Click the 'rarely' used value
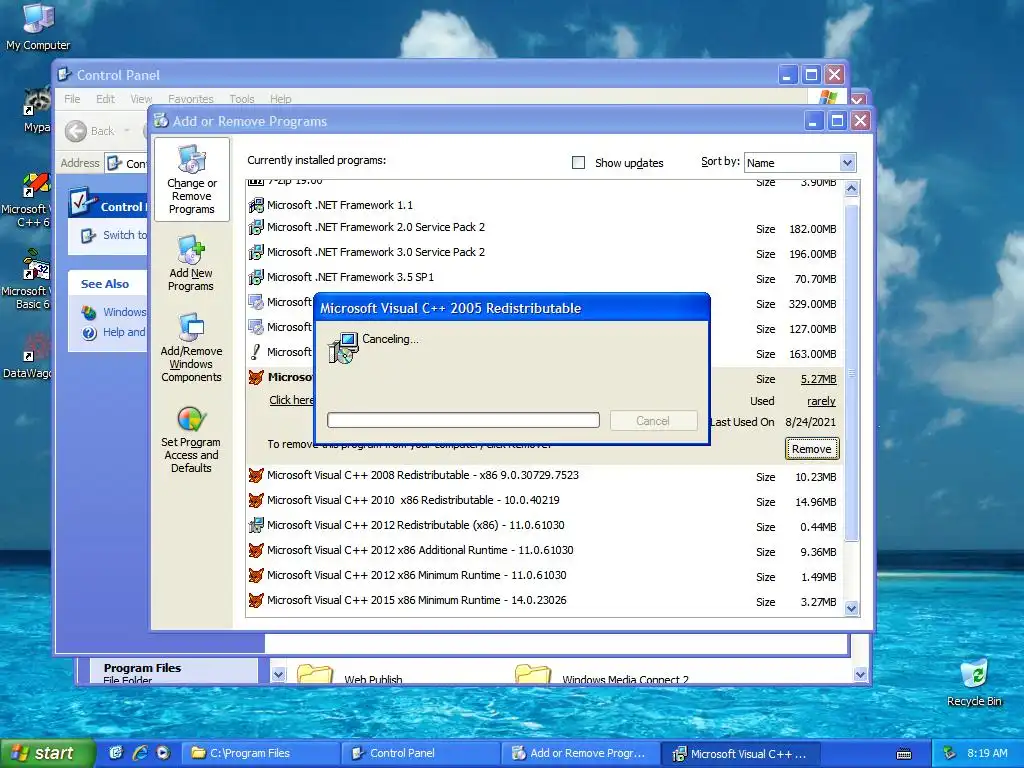The height and width of the screenshot is (768, 1024). click(x=821, y=401)
